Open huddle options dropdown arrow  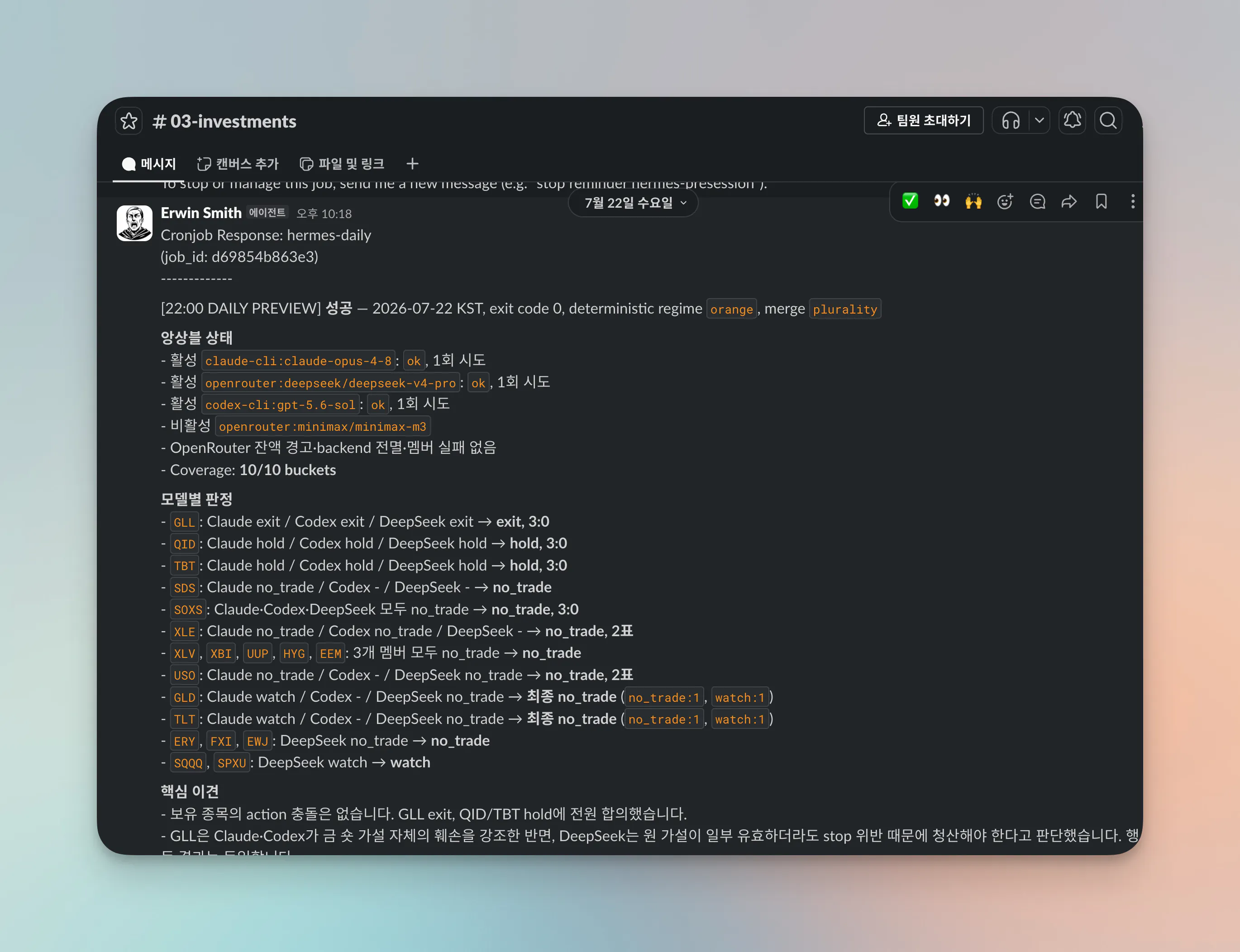coord(1040,121)
